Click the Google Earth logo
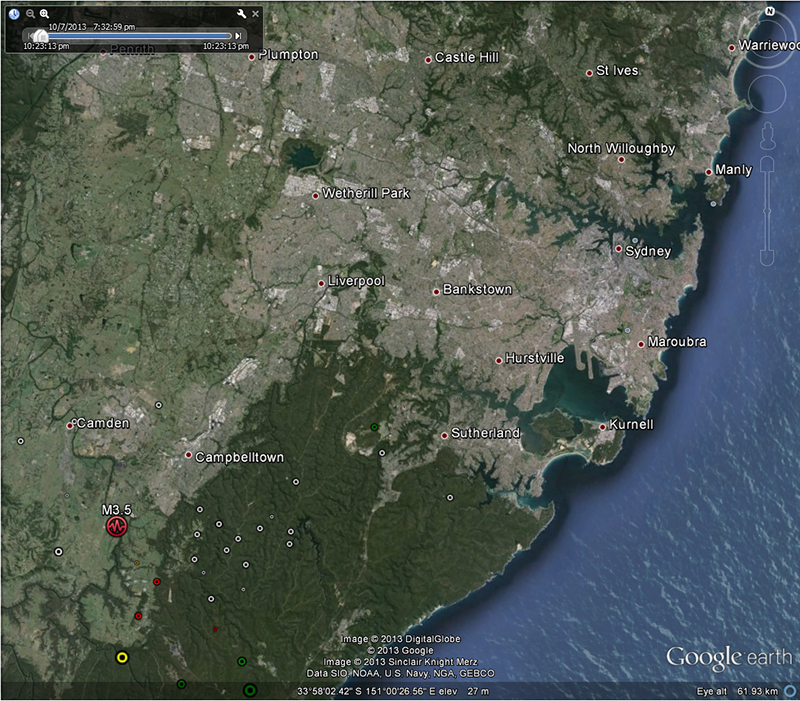This screenshot has width=800, height=701. tap(729, 658)
